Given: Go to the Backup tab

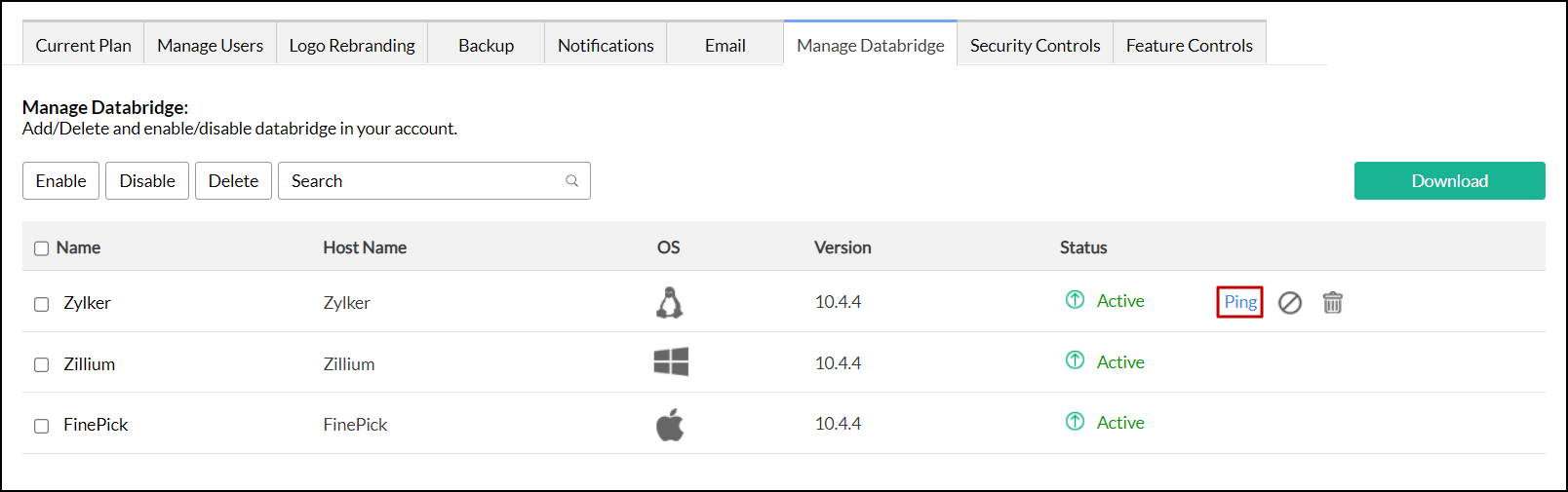Looking at the screenshot, I should 486,46.
